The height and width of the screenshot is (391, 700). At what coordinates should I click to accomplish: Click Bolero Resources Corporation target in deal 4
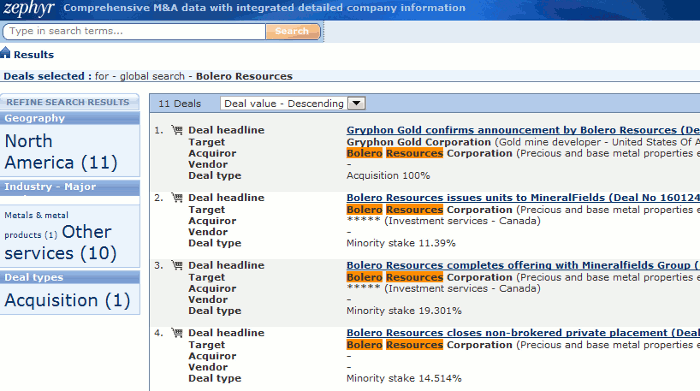(429, 345)
